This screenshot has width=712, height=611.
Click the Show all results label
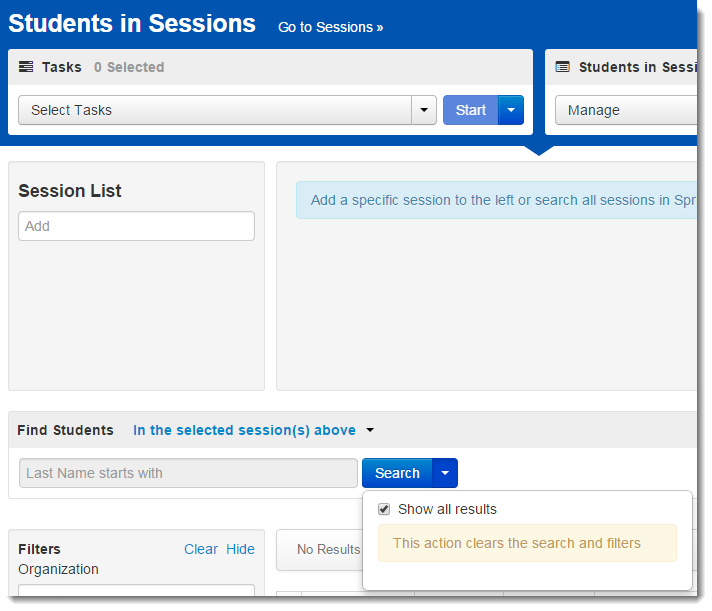447,509
